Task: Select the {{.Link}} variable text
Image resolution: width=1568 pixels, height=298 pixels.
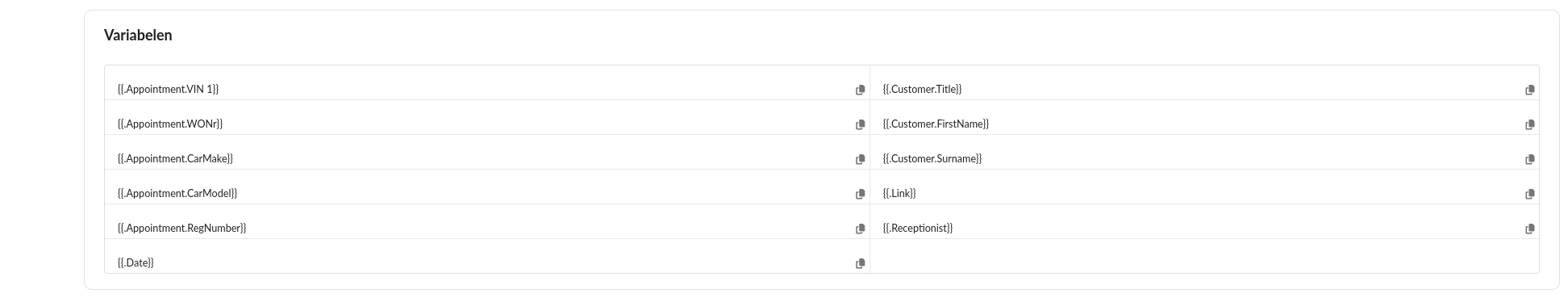Action: [899, 193]
